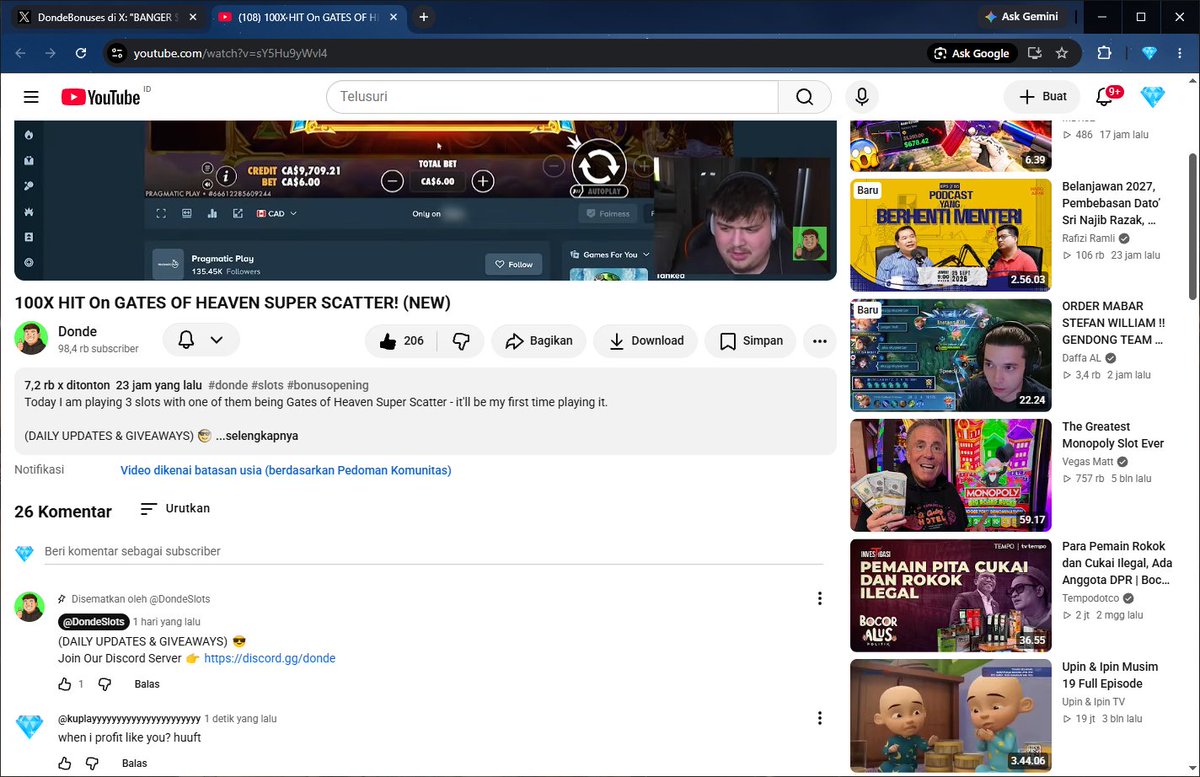The height and width of the screenshot is (777, 1200).
Task: Focus the Telusuri search field
Action: (552, 97)
